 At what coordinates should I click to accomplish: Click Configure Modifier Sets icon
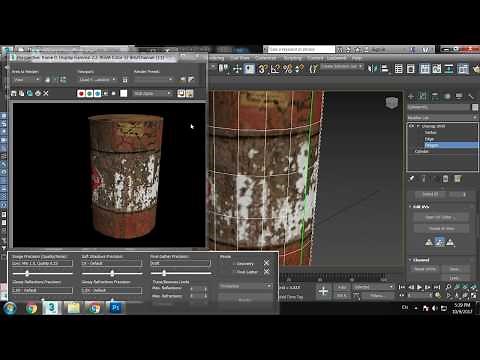click(458, 179)
